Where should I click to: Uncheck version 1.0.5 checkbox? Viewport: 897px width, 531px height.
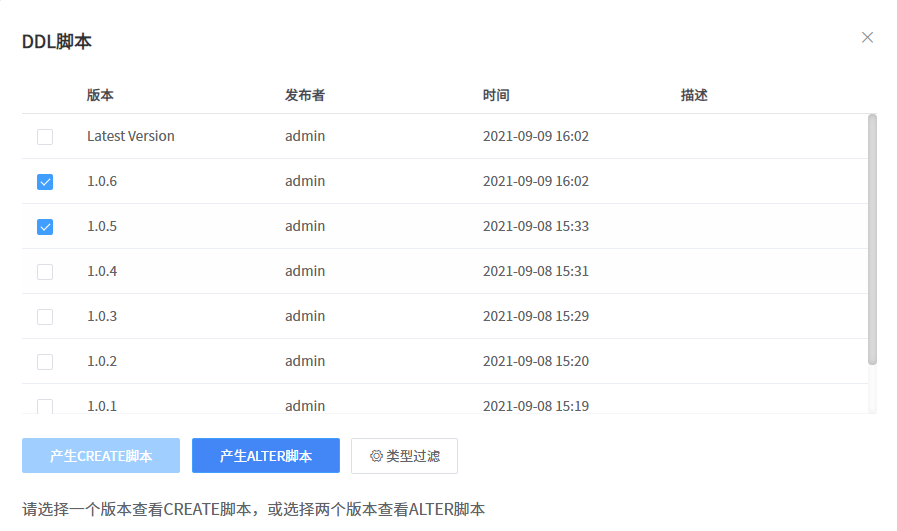pyautogui.click(x=45, y=227)
